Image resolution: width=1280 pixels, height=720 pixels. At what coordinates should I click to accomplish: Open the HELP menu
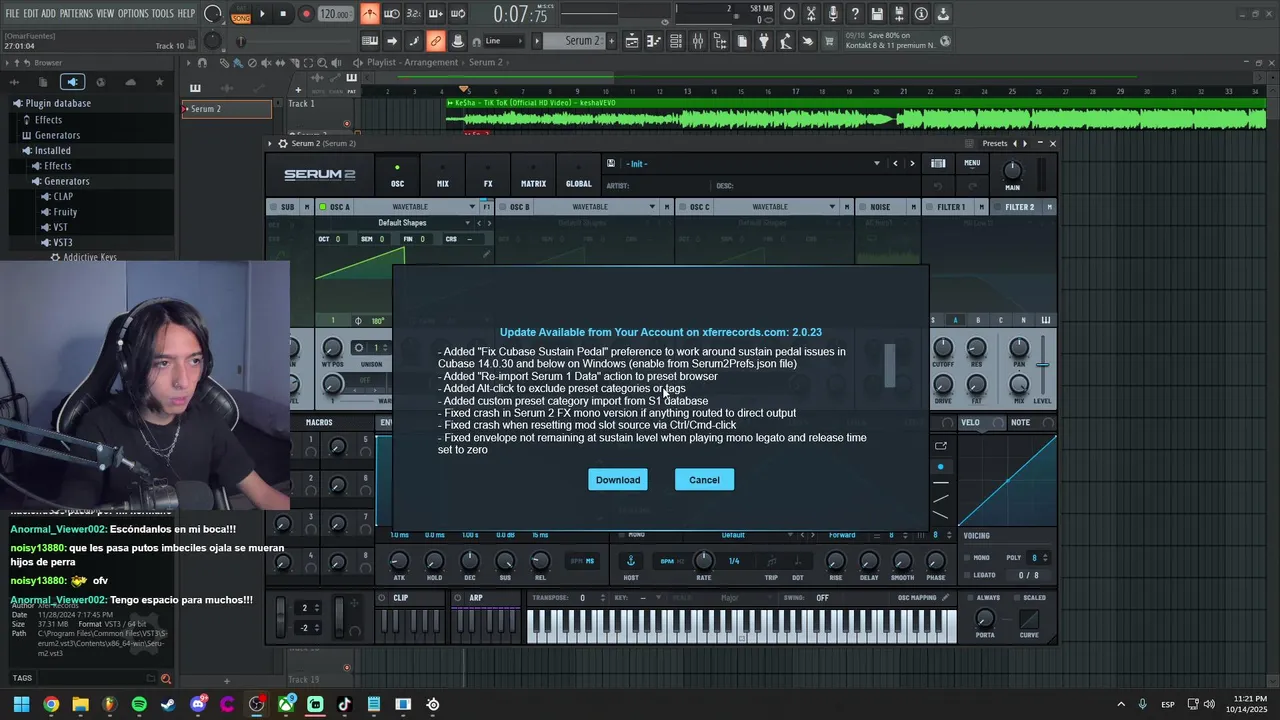(186, 13)
